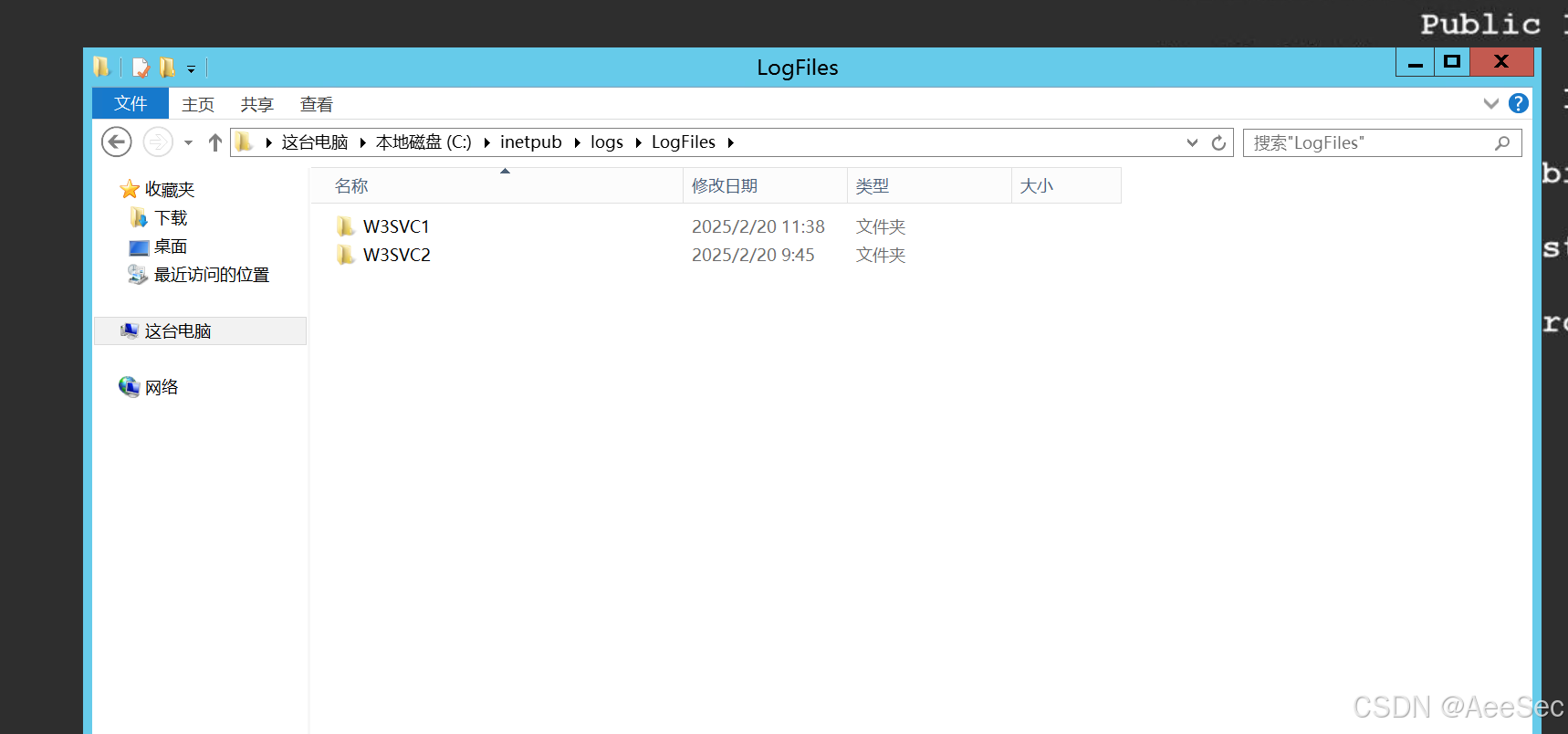
Task: Sort by the 类型 column header
Action: [x=929, y=185]
